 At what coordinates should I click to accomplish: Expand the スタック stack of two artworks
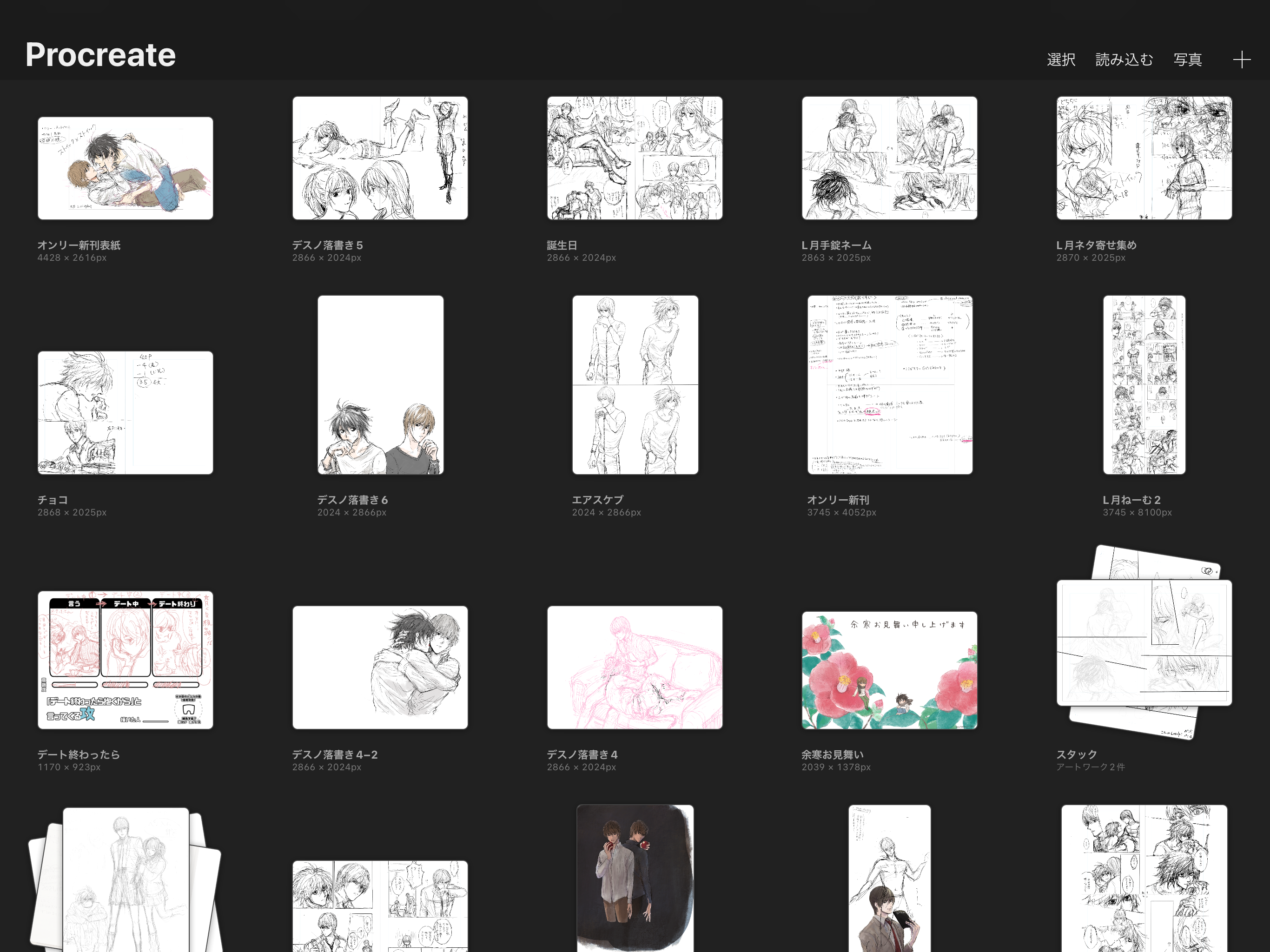point(1144,643)
